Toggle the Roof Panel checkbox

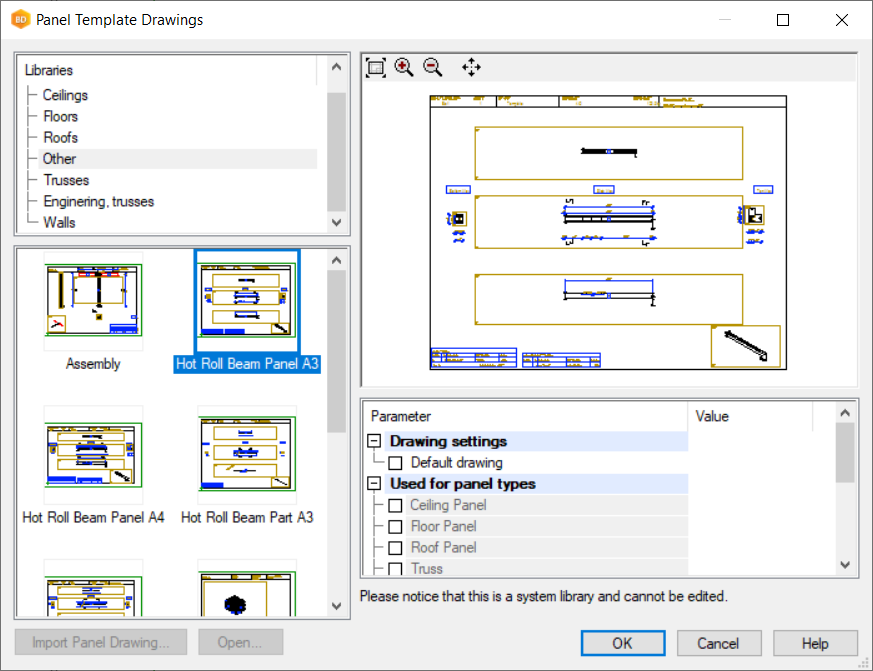(x=396, y=548)
